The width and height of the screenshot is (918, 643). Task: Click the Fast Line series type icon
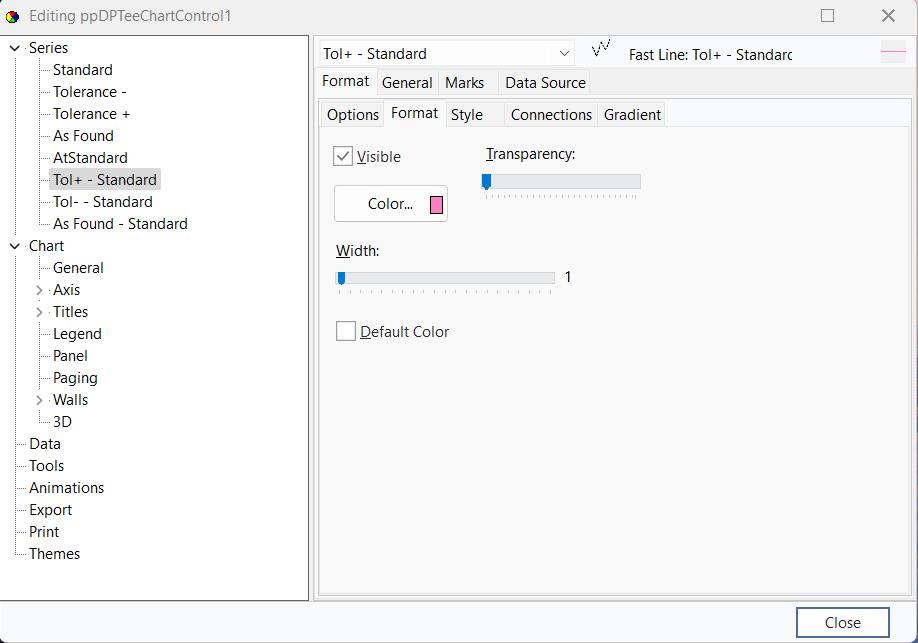(x=601, y=49)
